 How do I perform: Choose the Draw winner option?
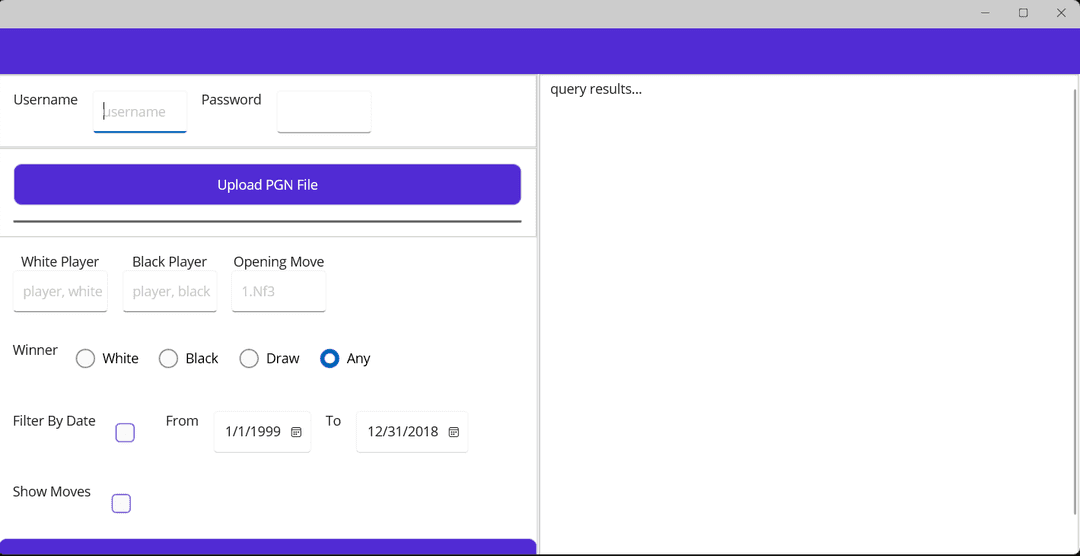pos(249,358)
